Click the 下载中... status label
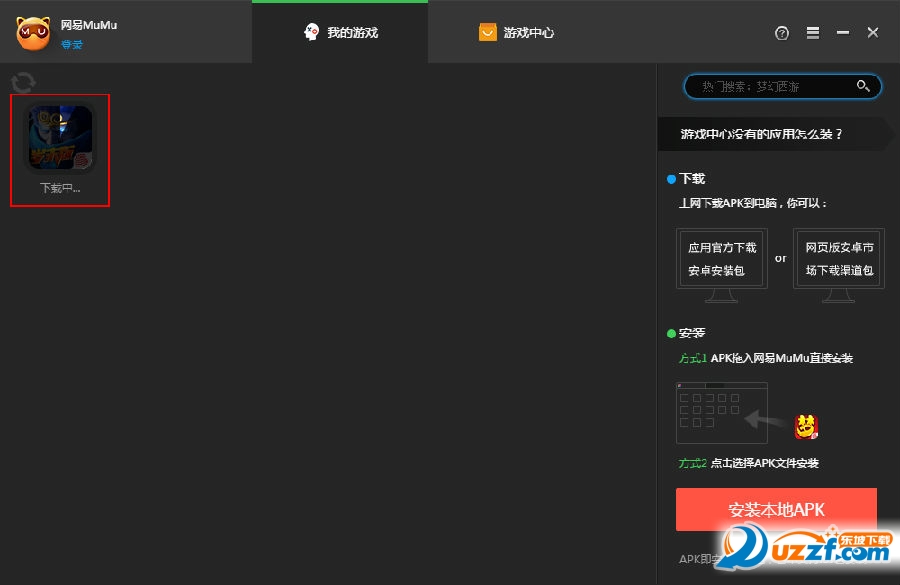 [60, 188]
